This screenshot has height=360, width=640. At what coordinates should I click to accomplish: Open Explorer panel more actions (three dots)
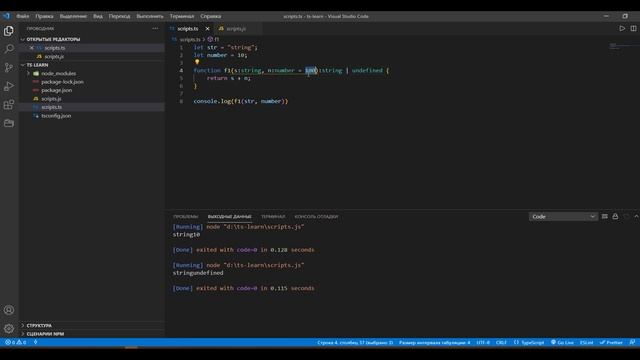[x=155, y=29]
